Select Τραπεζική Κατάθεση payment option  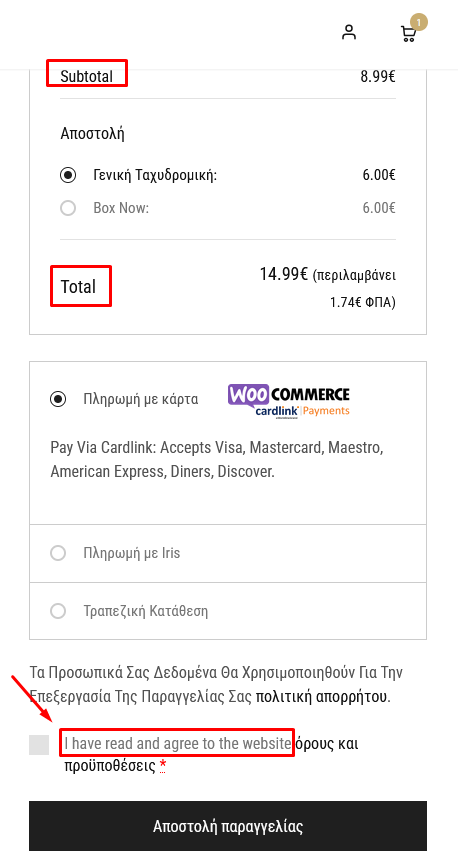(58, 611)
